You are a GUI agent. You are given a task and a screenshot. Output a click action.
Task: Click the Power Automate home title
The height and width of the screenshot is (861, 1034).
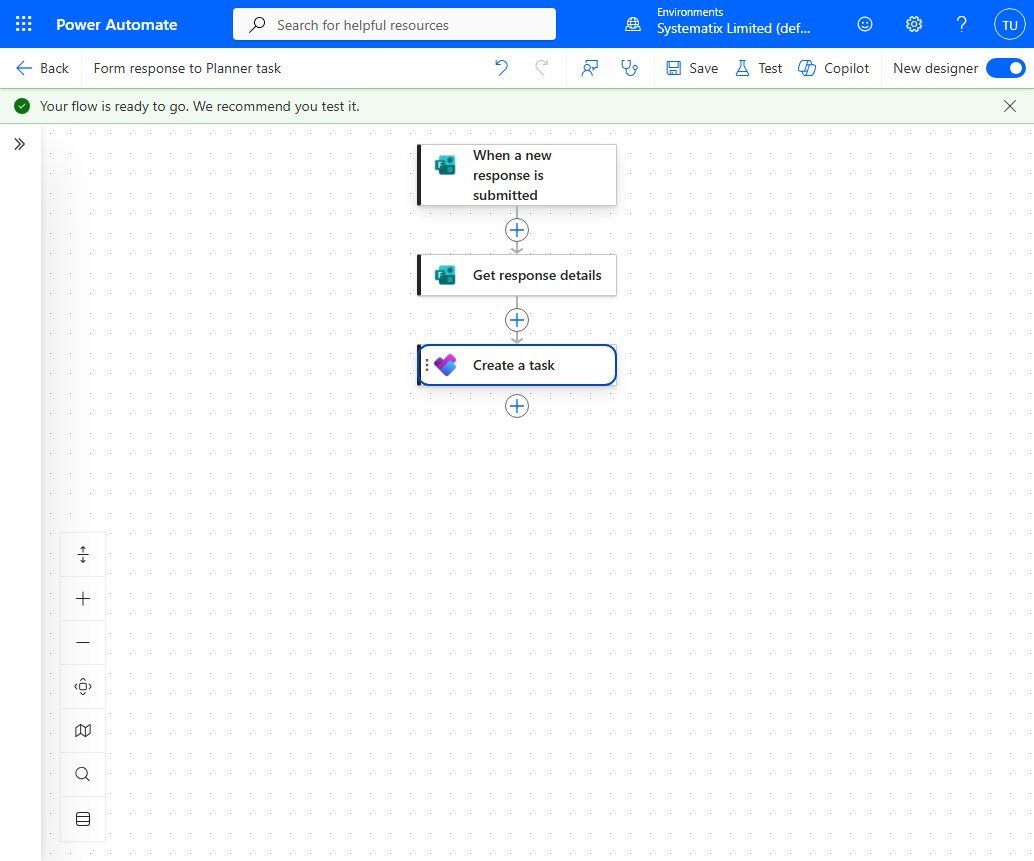[116, 24]
